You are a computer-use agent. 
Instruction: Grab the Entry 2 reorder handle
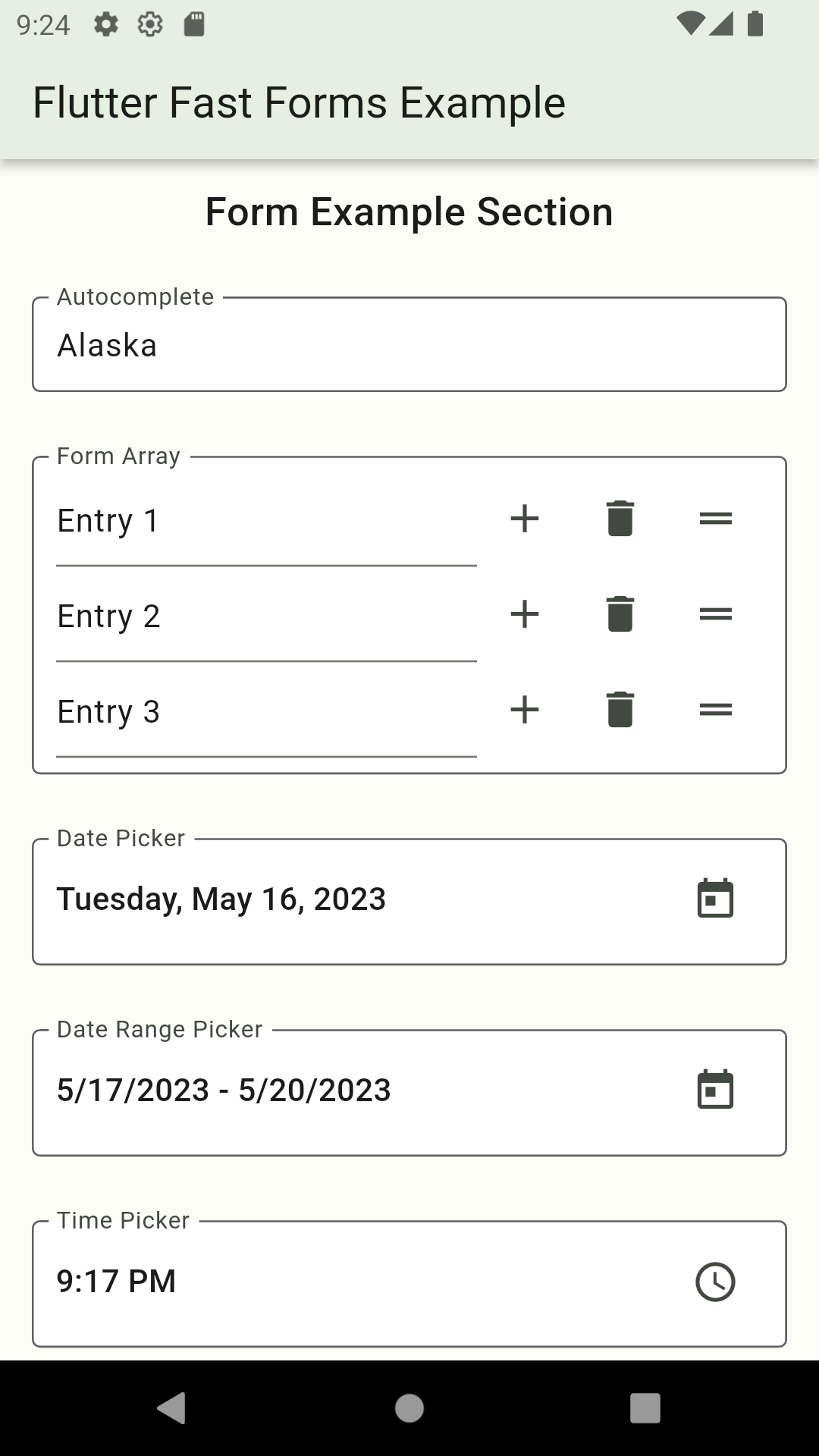715,614
